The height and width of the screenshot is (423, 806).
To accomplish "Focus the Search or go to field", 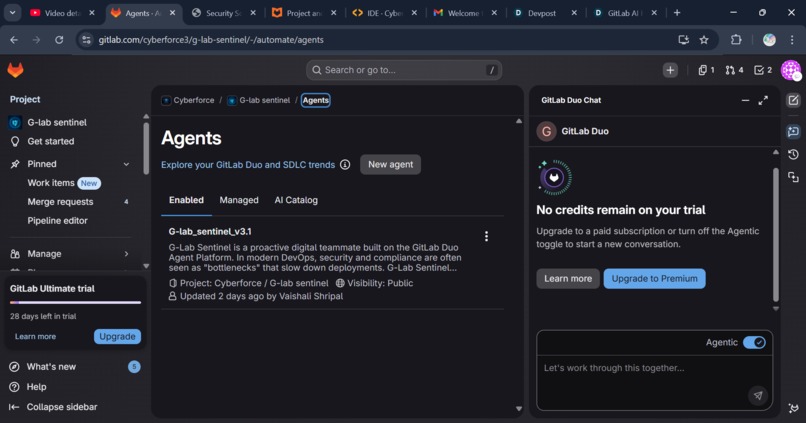I will [x=404, y=70].
